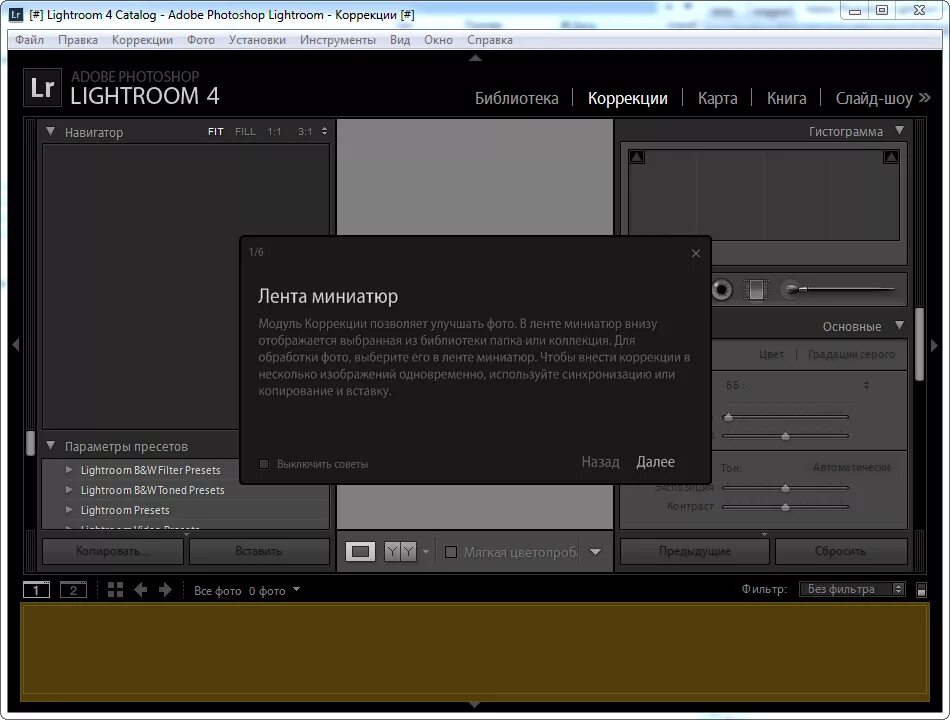Collapse the Основные panel
This screenshot has height=720, width=950.
click(900, 325)
